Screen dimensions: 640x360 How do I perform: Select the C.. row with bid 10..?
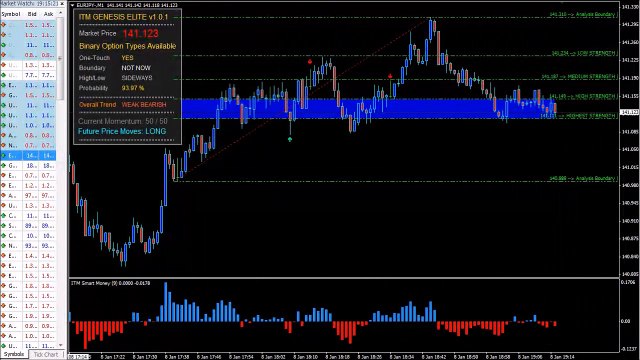tap(28, 236)
